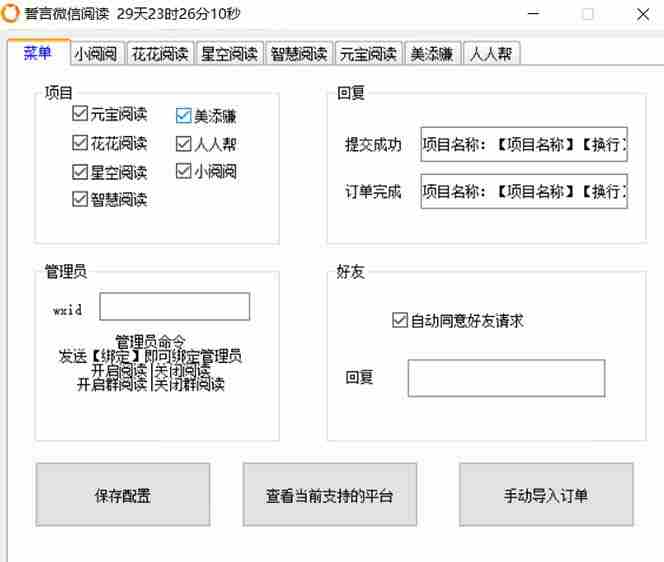This screenshot has width=664, height=562.
Task: Close the 誓言微信阅读 window
Action: [x=643, y=14]
